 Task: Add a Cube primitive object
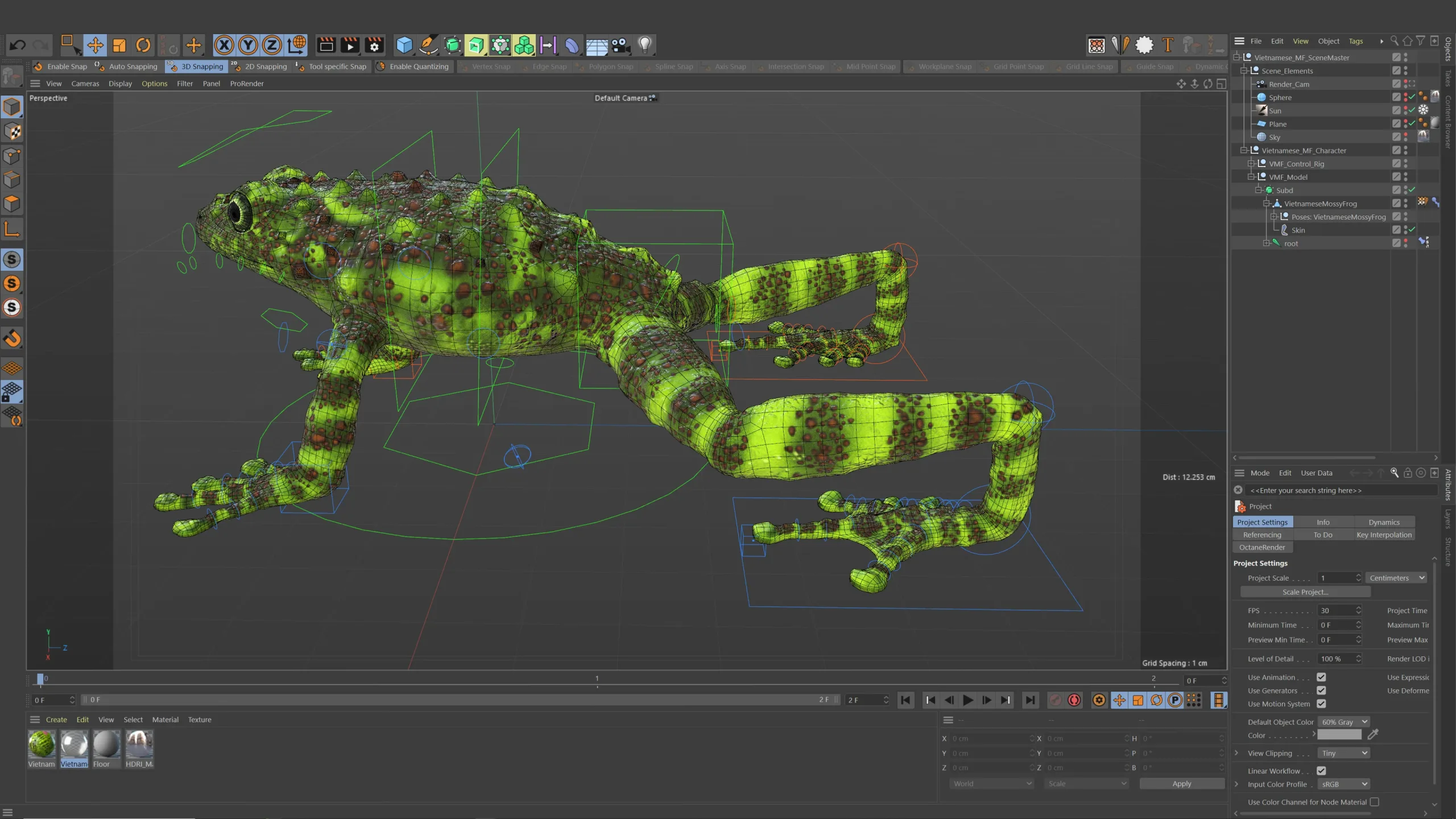click(404, 45)
